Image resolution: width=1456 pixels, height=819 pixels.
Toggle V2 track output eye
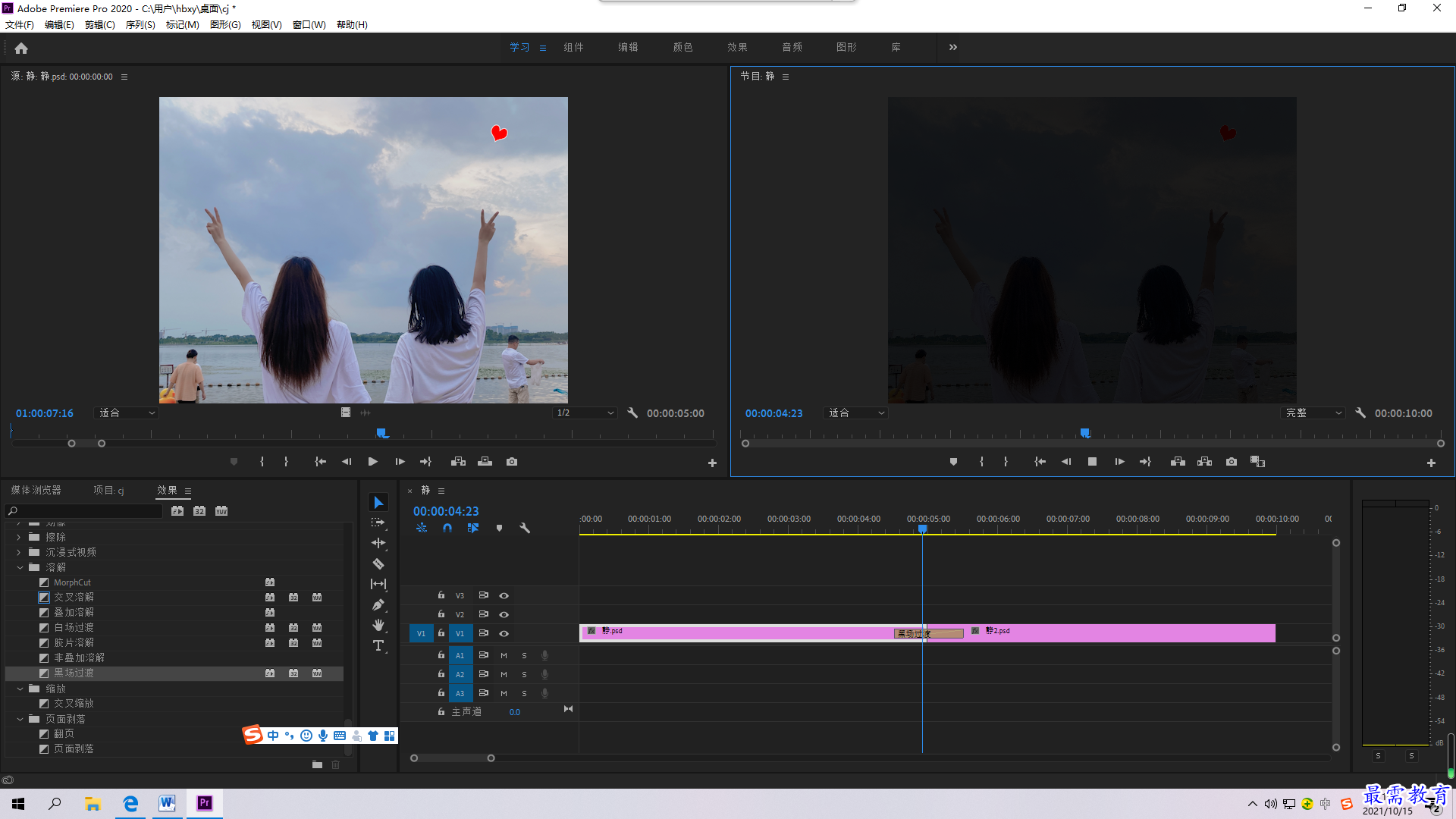[x=504, y=615]
